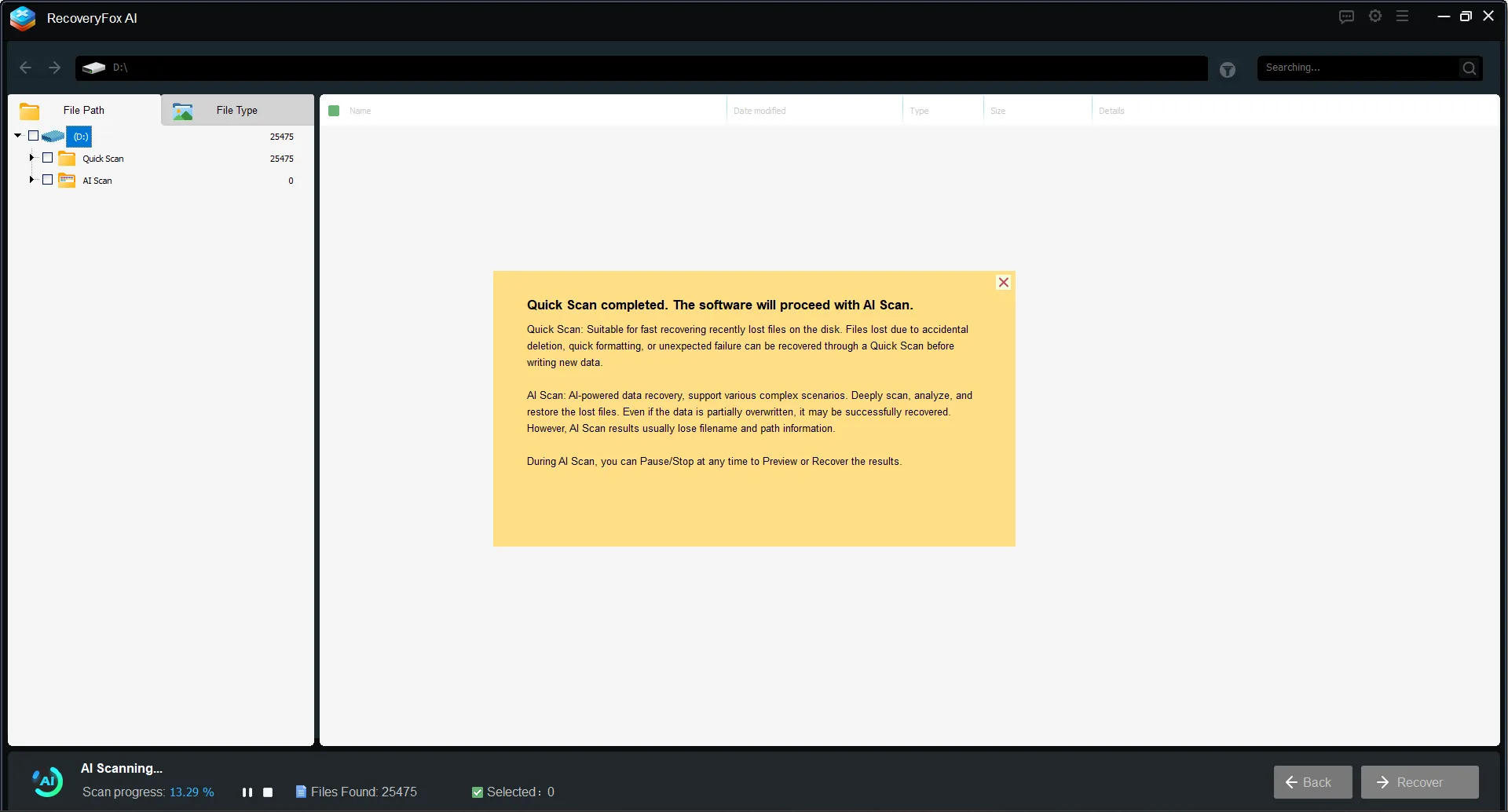This screenshot has height=812, width=1508.
Task: Open the feedback chat icon
Action: click(x=1346, y=16)
